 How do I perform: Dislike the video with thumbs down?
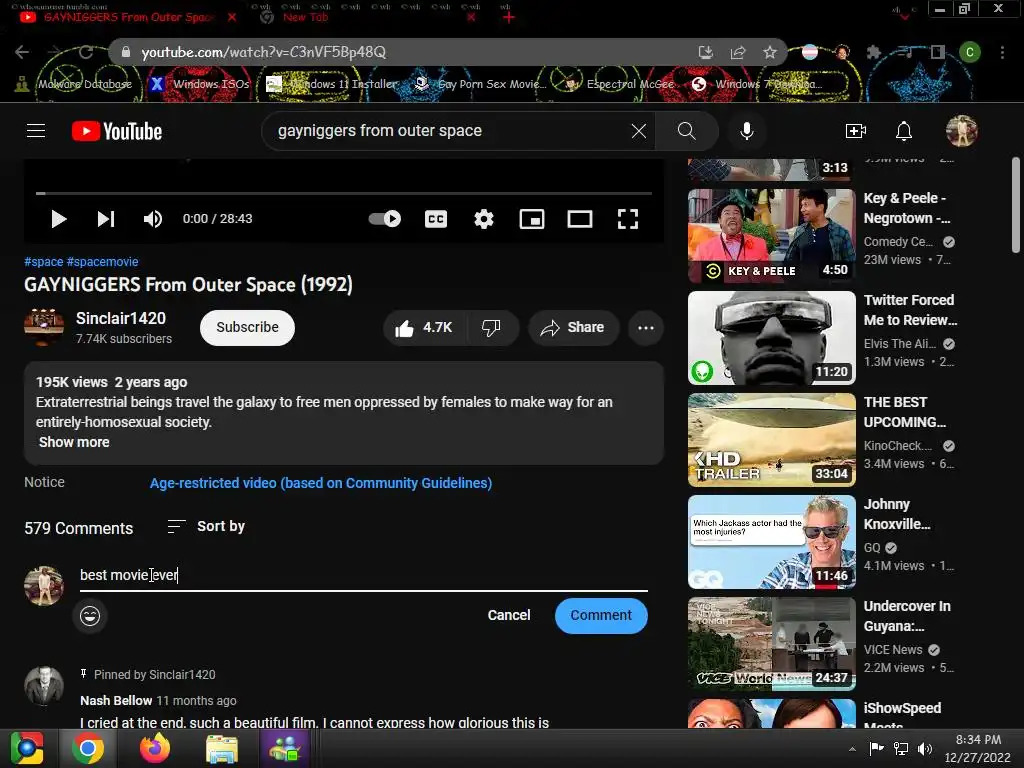[492, 328]
